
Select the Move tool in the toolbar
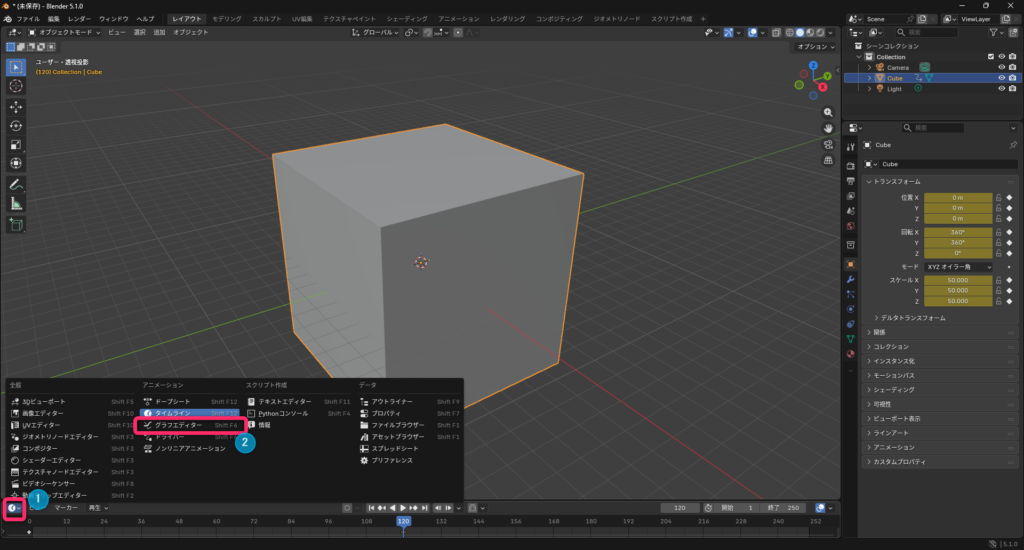pyautogui.click(x=16, y=106)
